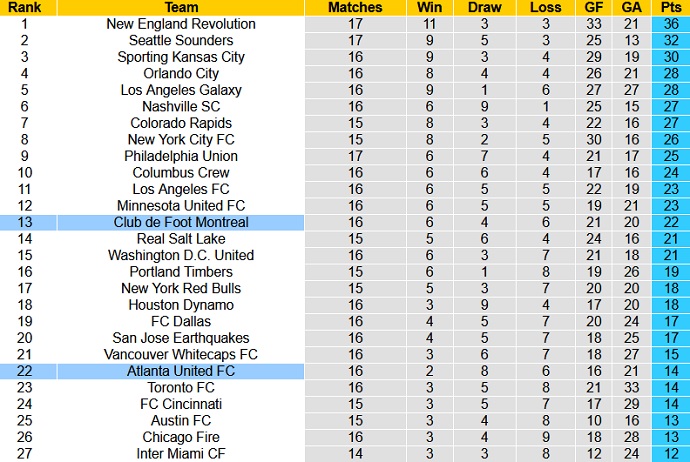Viewport: 690px width, 462px height.
Task: Select the Seattle Sounders team name
Action: (181, 41)
